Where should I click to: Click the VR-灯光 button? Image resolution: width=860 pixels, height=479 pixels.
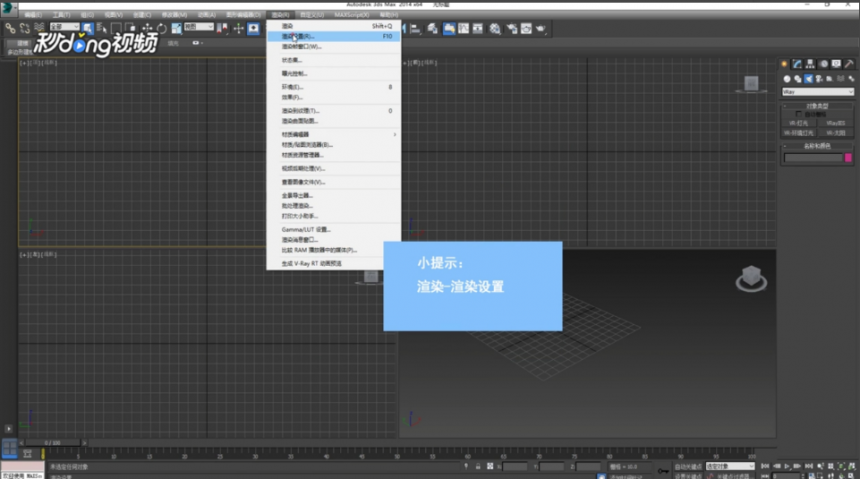[x=799, y=123]
